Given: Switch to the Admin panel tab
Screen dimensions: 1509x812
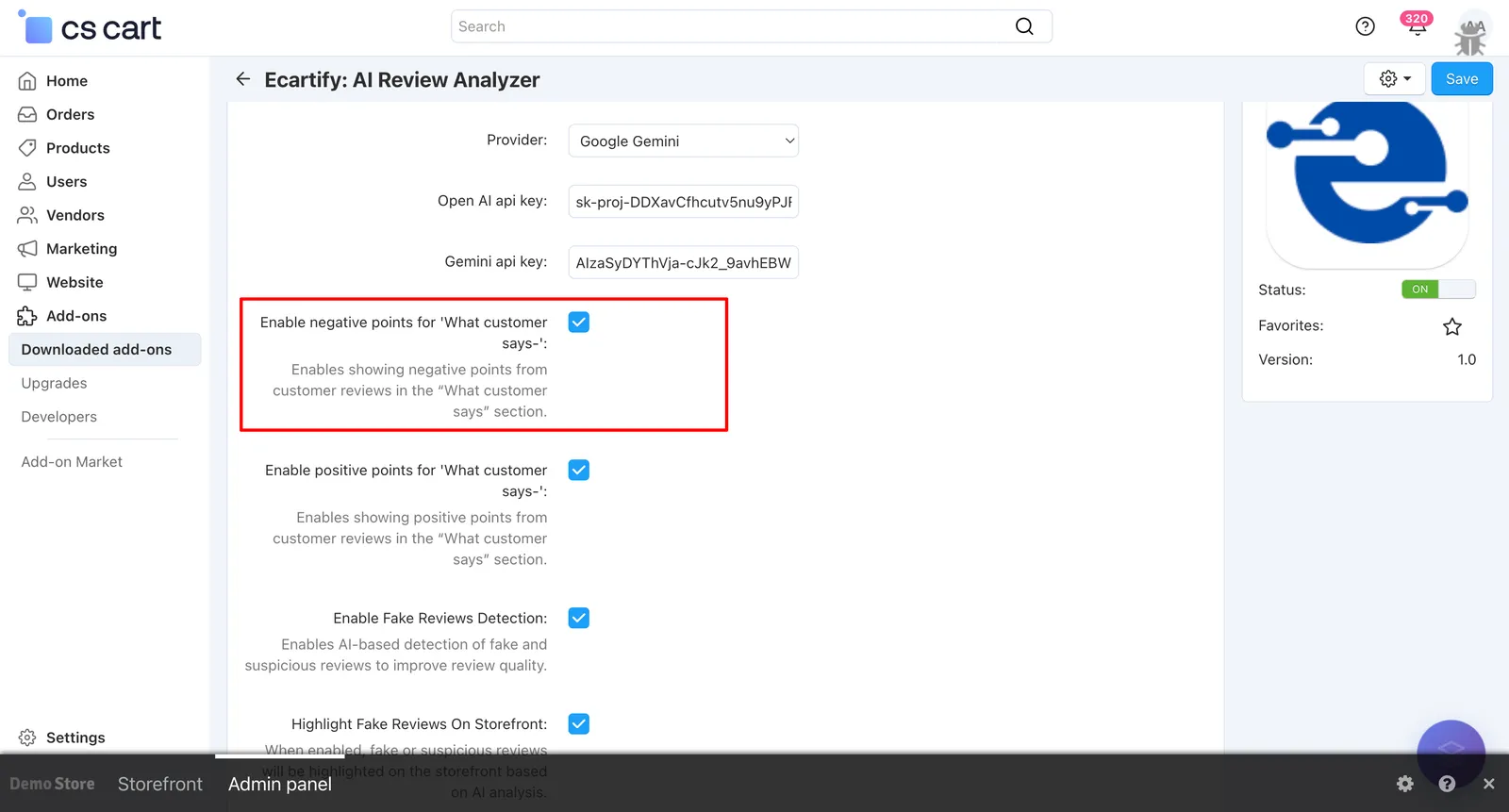Looking at the screenshot, I should point(280,784).
